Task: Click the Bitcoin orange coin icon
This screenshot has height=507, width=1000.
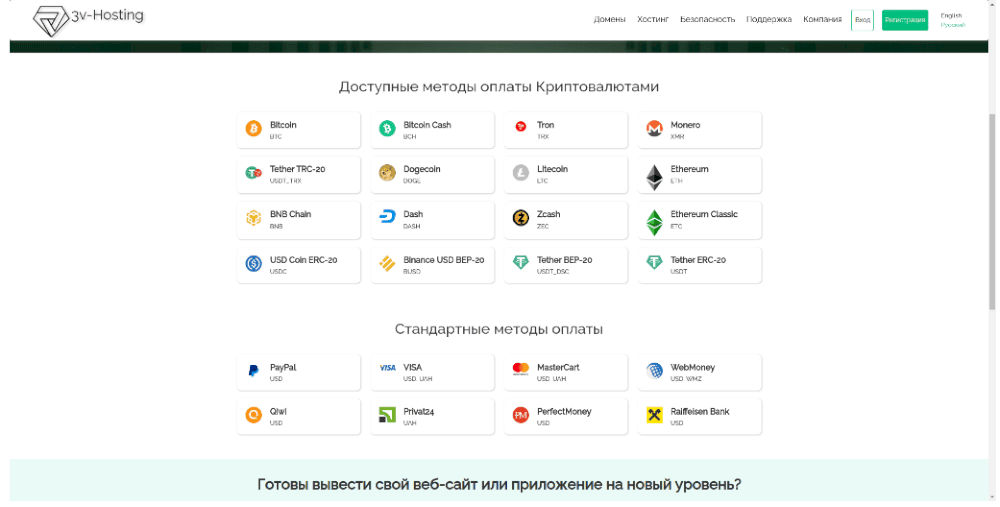Action: pos(254,129)
